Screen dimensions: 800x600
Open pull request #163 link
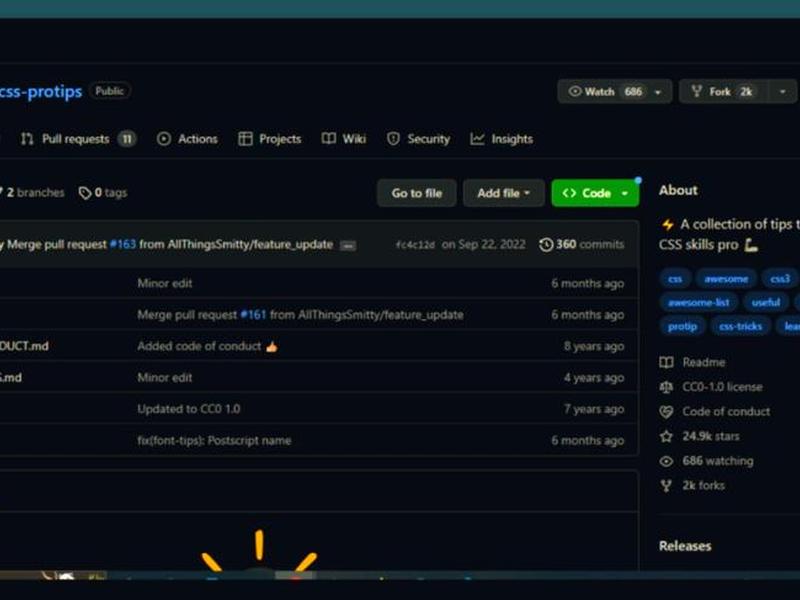point(123,244)
